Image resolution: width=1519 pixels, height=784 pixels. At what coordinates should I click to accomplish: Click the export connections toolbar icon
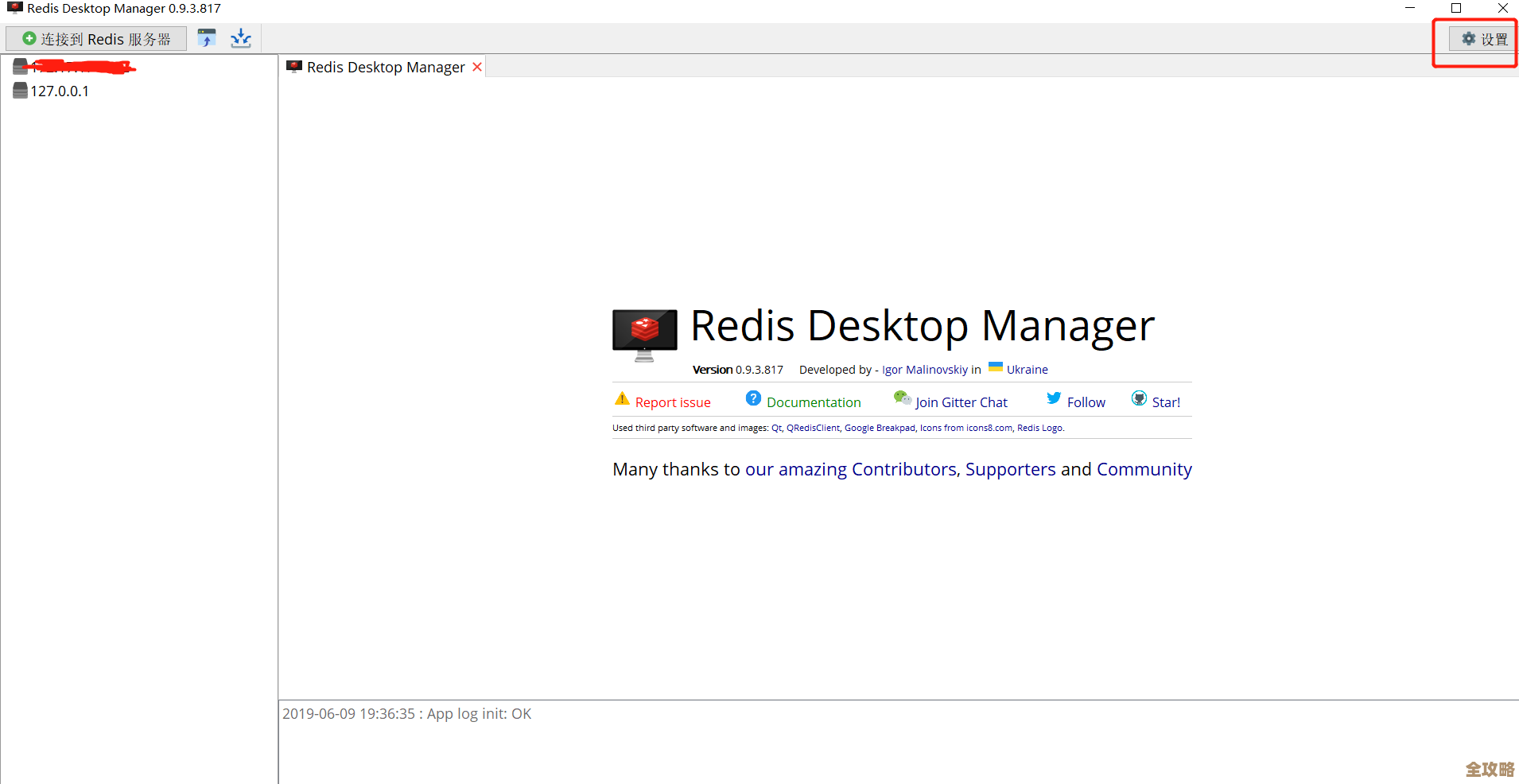click(x=240, y=38)
